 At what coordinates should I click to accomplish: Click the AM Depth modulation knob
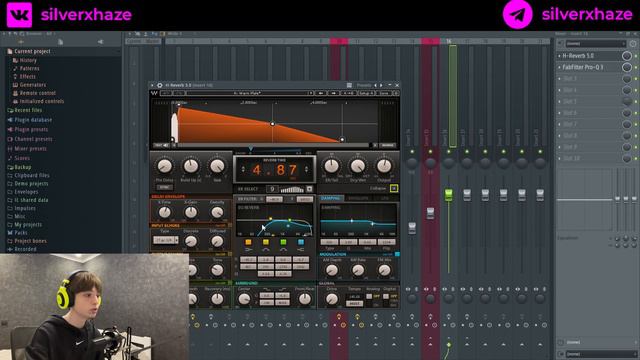332,270
